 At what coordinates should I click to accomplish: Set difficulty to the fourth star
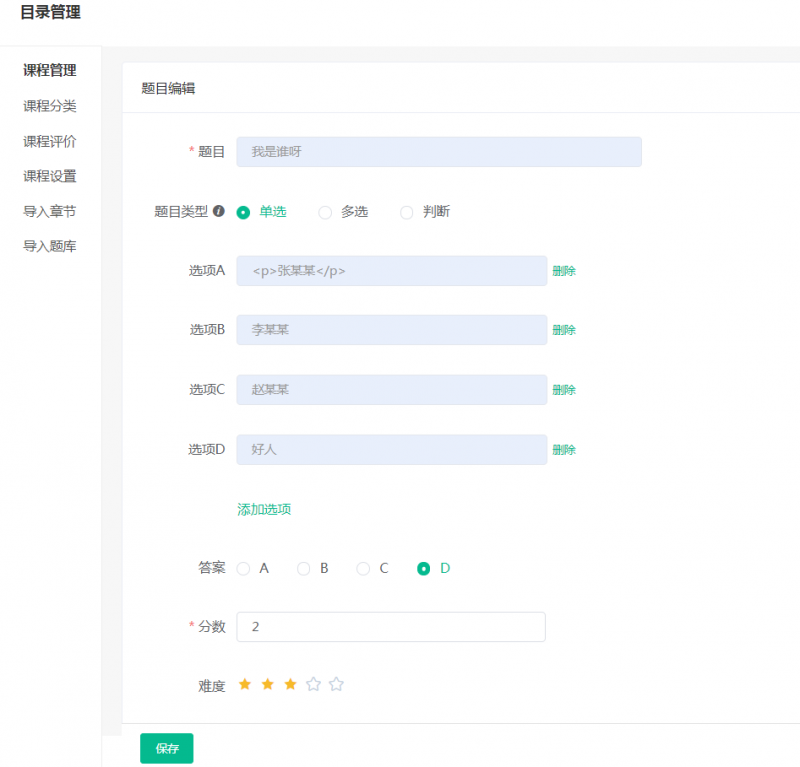(x=314, y=684)
